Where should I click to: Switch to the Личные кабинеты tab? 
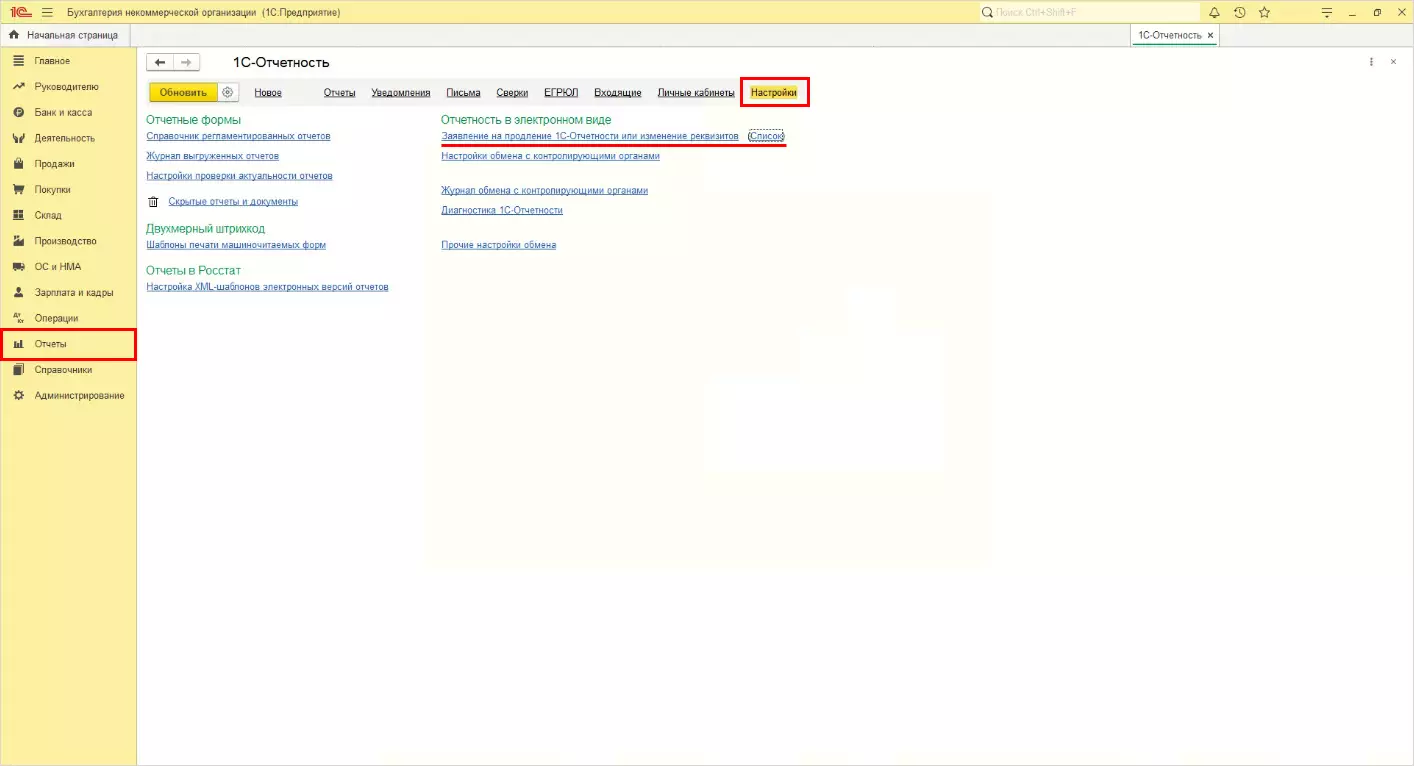[696, 93]
